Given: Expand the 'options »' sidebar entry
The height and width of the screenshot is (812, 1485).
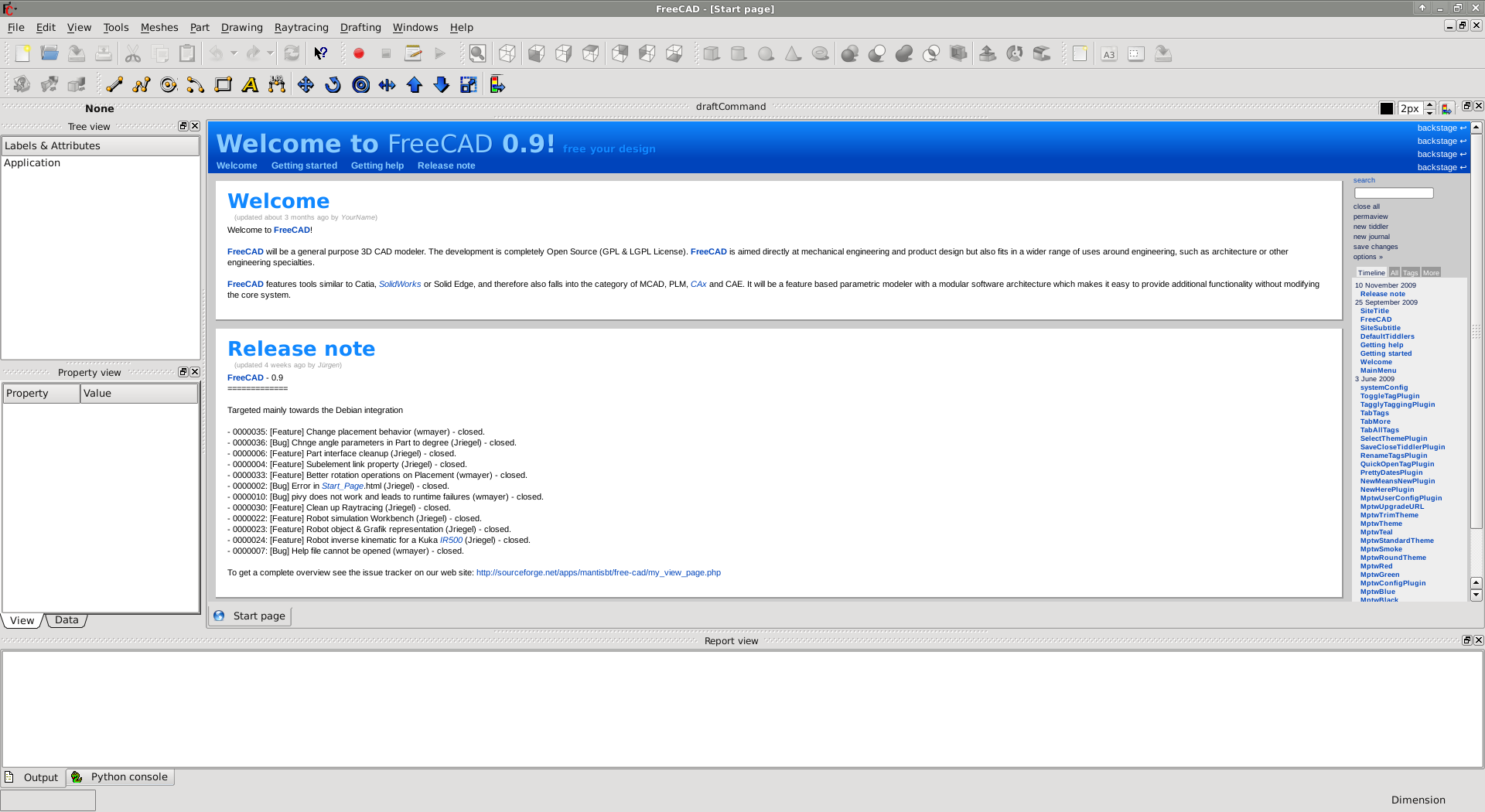Looking at the screenshot, I should click(1367, 257).
